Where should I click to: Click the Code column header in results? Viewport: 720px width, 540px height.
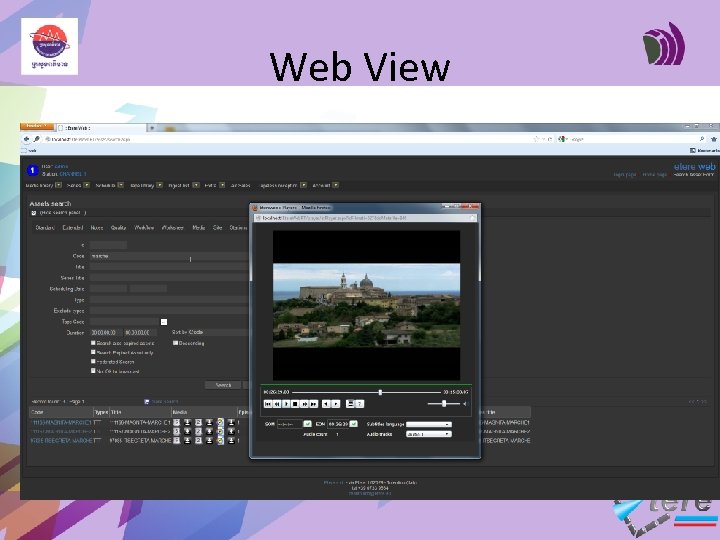pos(62,412)
